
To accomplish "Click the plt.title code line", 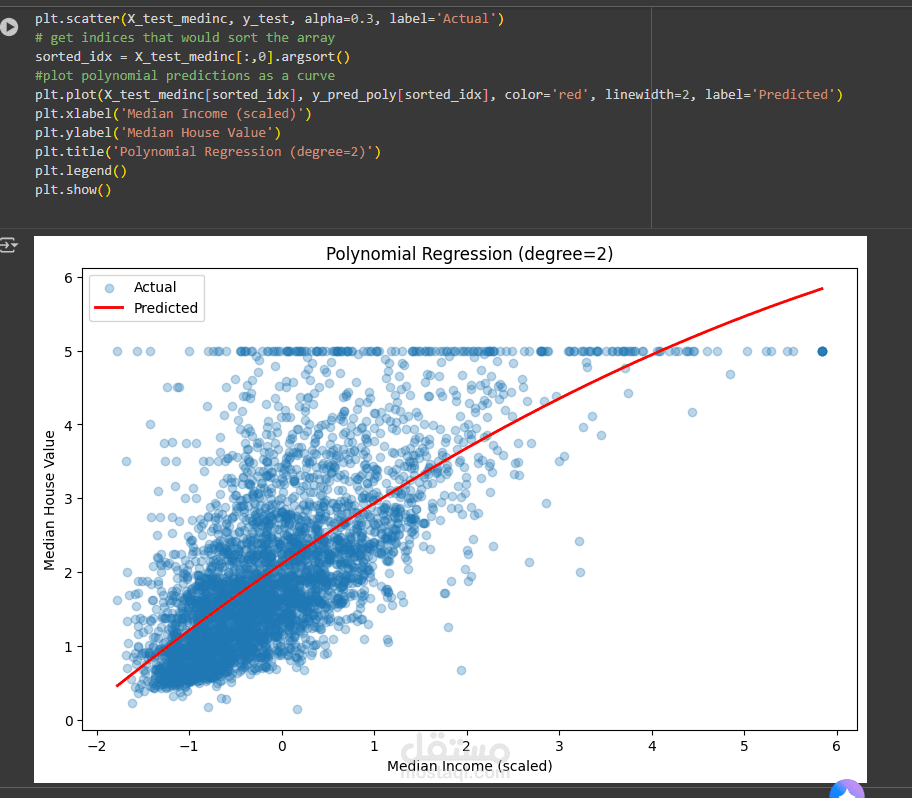I will coord(208,152).
